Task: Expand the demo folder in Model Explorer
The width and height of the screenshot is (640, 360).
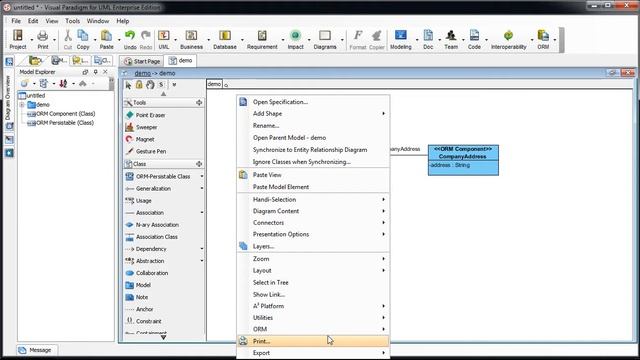Action: coord(22,105)
